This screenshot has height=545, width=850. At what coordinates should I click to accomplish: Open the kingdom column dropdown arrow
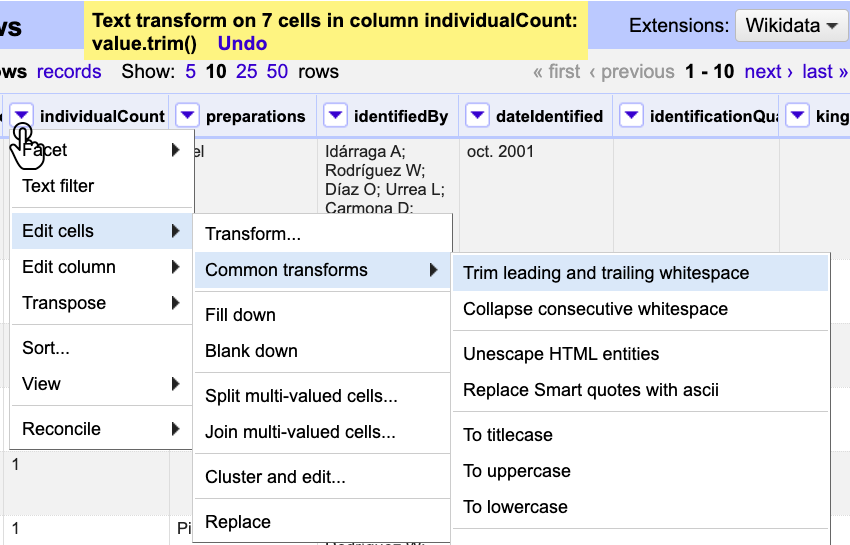click(x=797, y=116)
